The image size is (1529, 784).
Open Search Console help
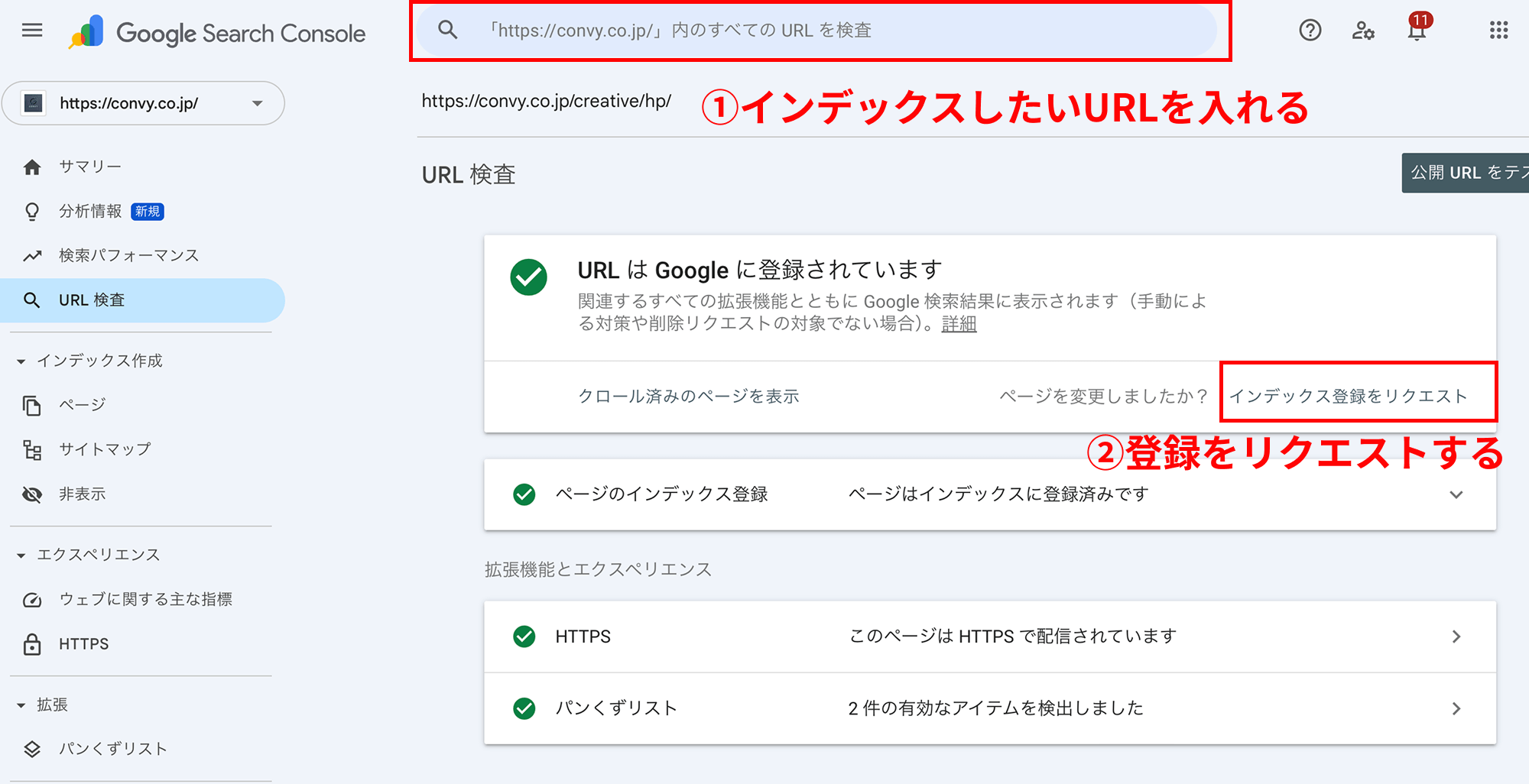1310,30
